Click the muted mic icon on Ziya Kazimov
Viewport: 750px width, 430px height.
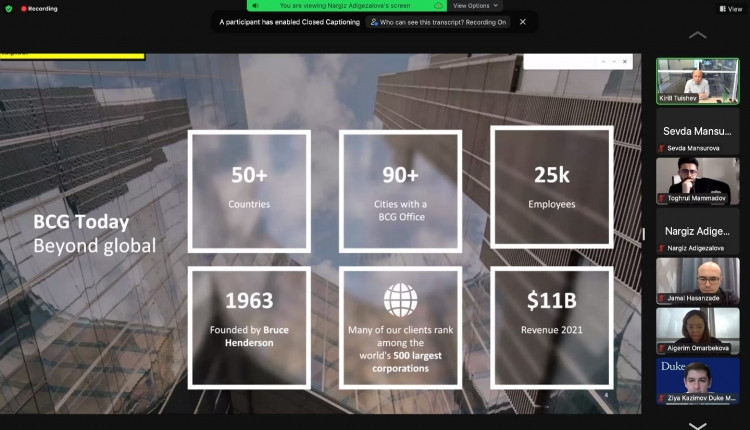(x=662, y=398)
